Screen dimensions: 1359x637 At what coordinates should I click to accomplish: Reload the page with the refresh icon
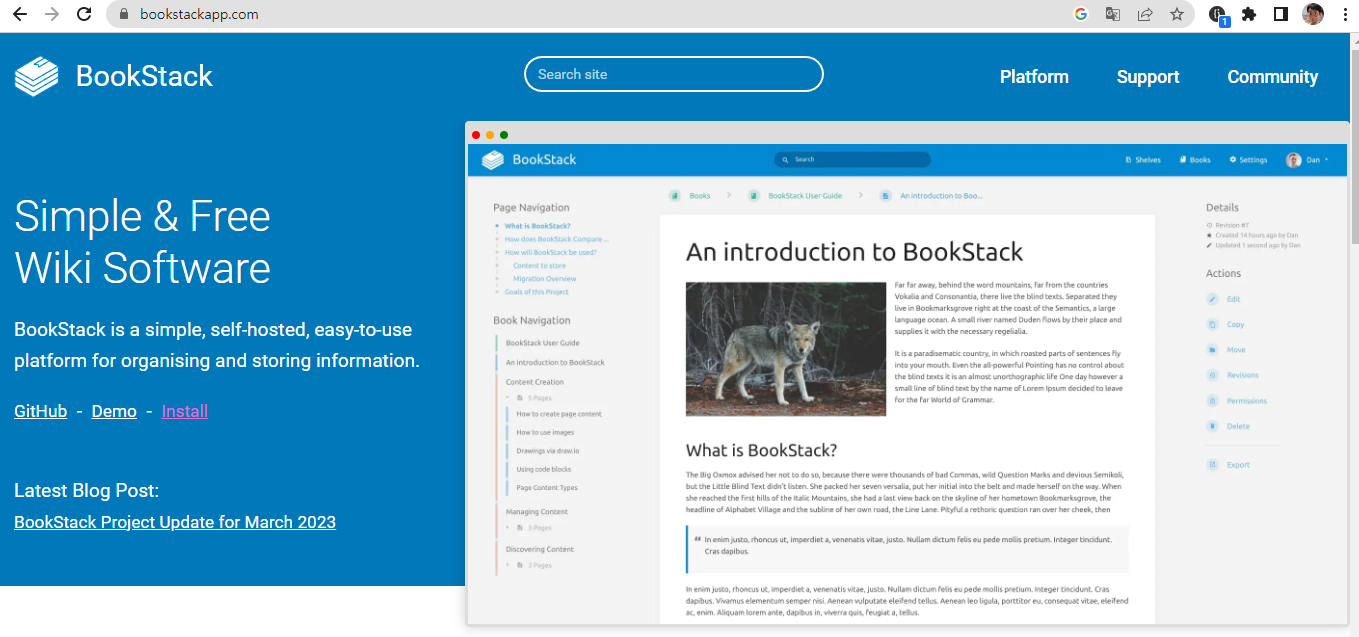[x=85, y=14]
